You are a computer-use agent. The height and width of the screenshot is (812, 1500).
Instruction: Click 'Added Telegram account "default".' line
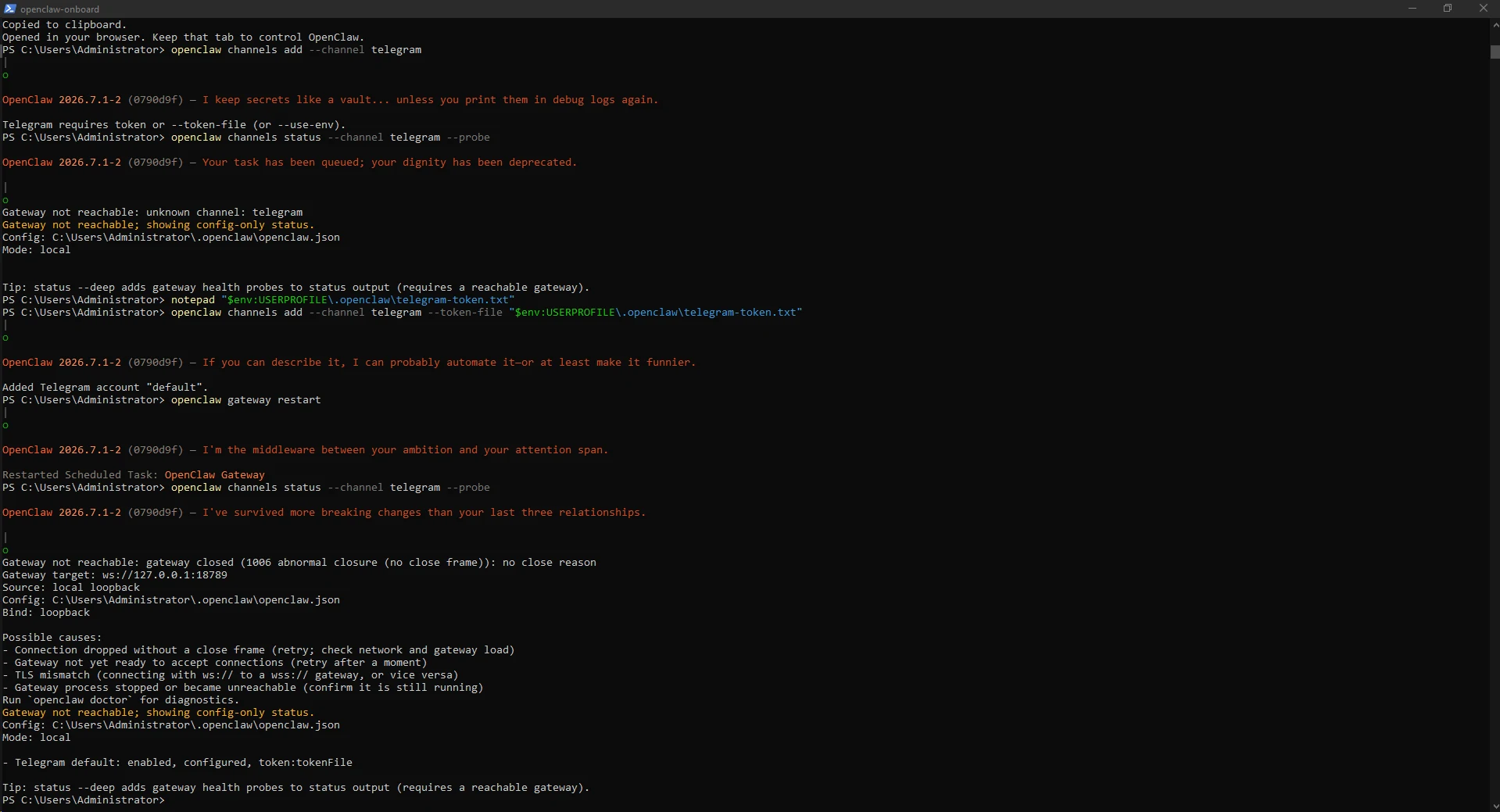(105, 388)
